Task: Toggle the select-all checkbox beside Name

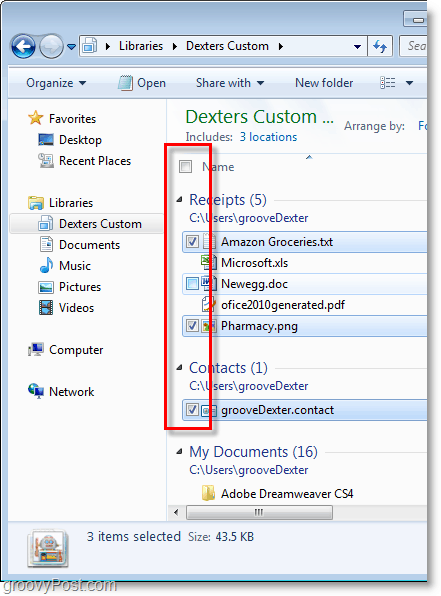Action: (186, 166)
